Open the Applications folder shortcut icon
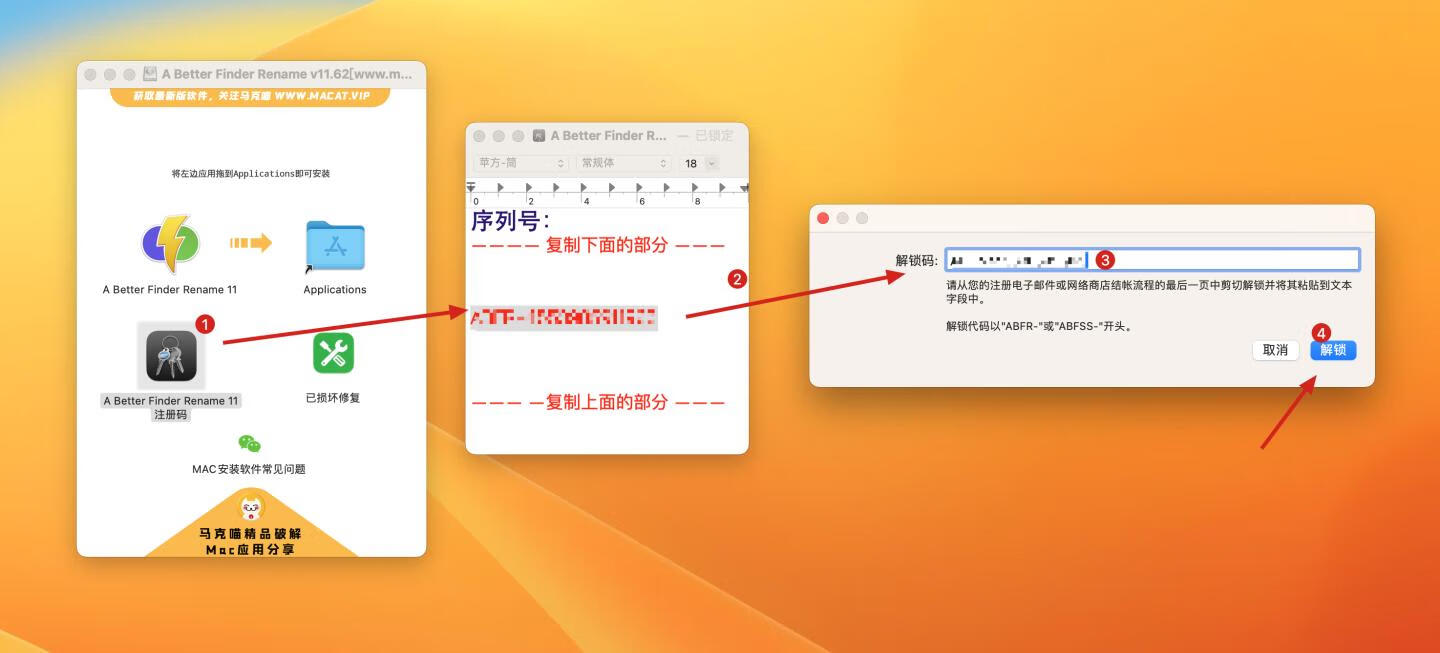The width and height of the screenshot is (1440, 653). click(x=335, y=247)
